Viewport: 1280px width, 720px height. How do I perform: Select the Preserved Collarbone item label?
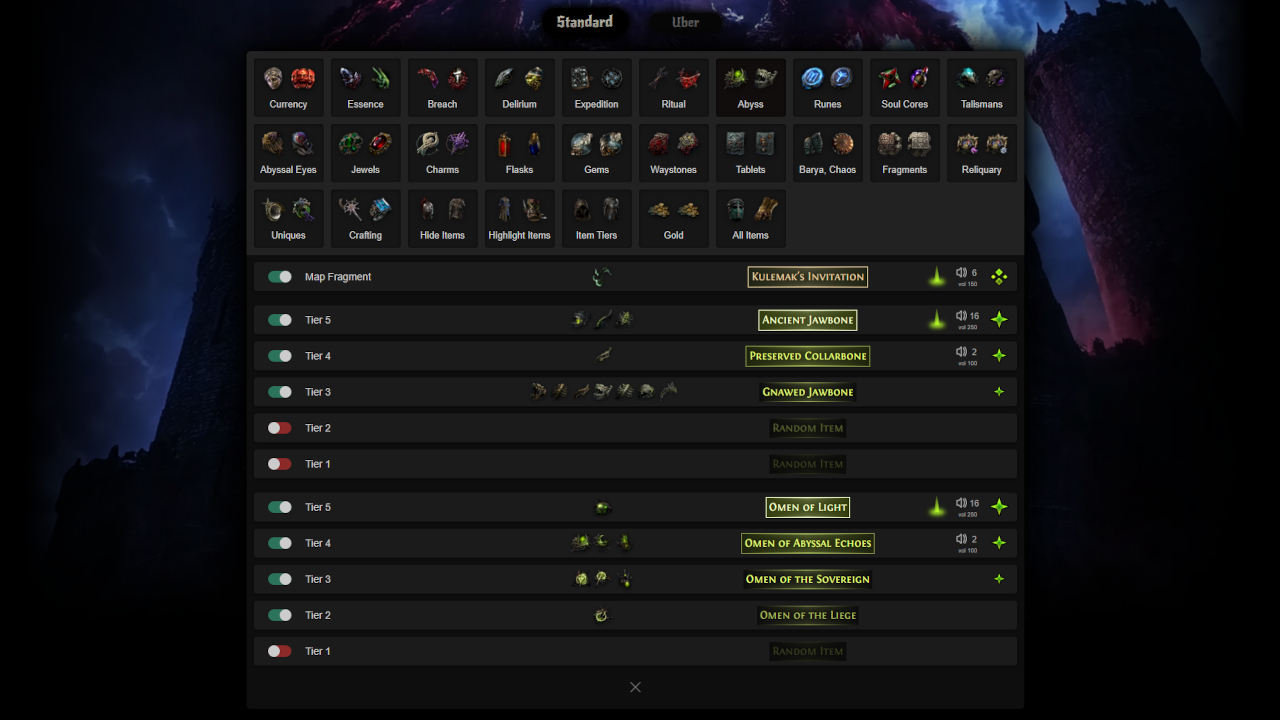tap(808, 356)
